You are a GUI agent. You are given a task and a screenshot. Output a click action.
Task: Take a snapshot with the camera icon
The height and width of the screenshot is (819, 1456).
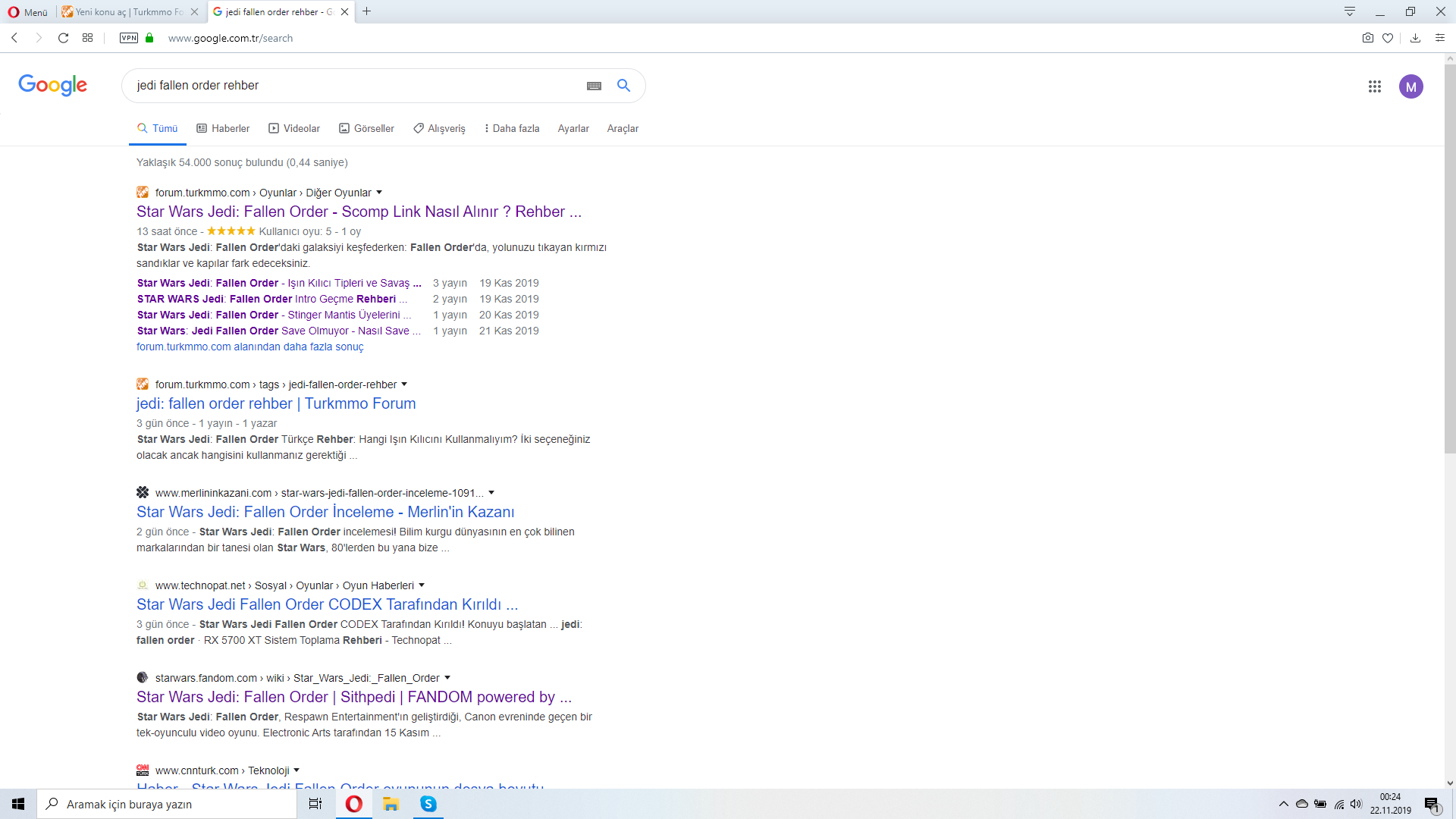coord(1368,38)
